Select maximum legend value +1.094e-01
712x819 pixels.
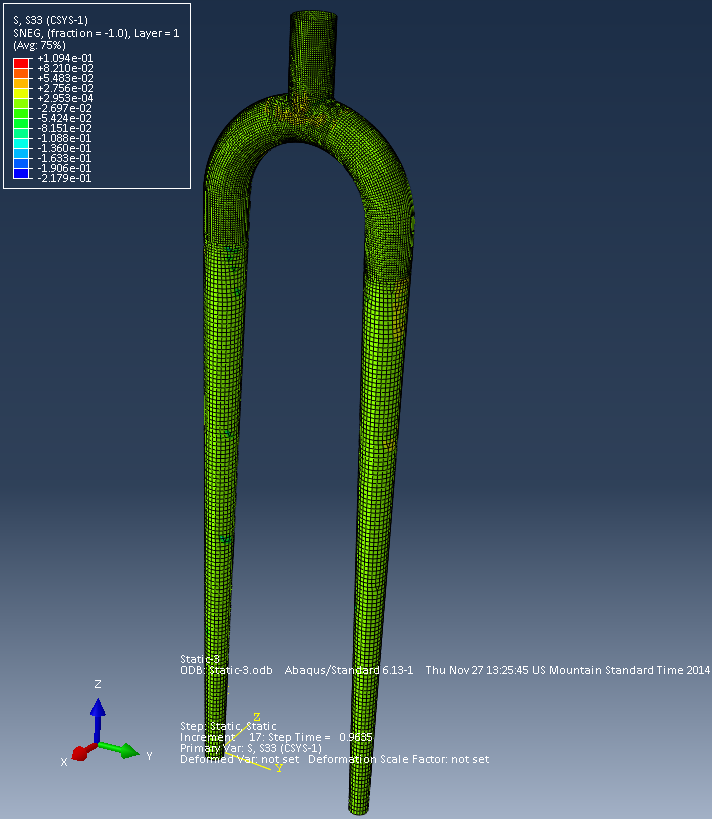coord(65,58)
